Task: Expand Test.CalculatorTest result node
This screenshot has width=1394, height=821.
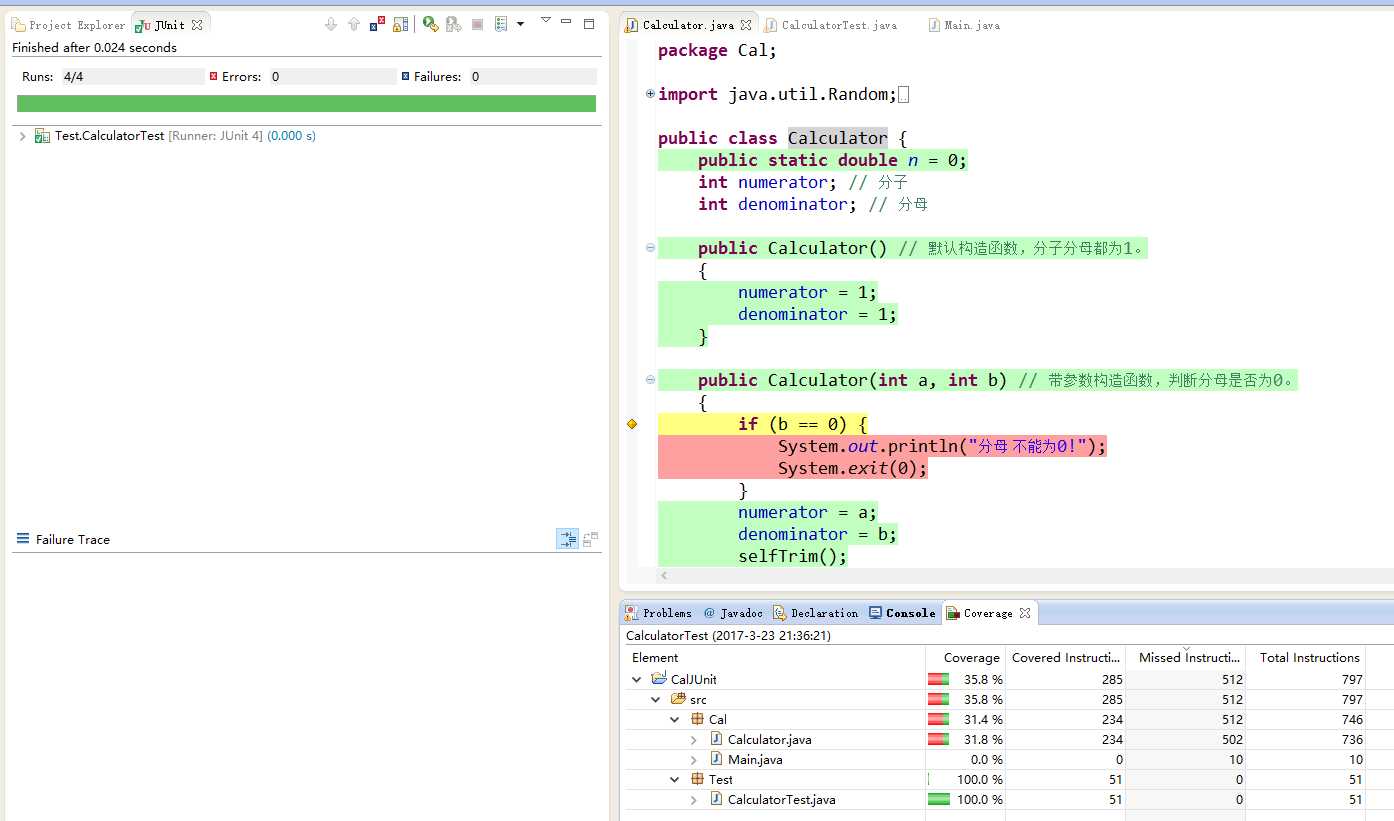Action: pos(22,136)
